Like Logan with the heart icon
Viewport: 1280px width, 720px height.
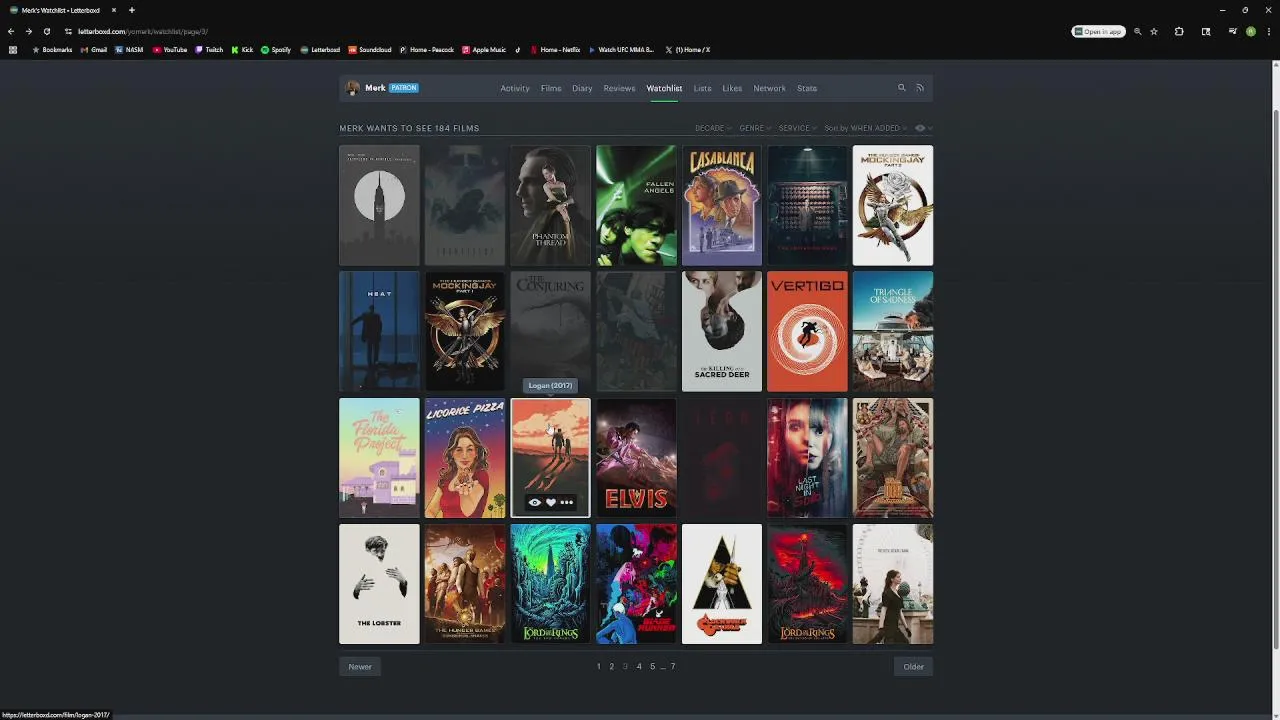(550, 502)
